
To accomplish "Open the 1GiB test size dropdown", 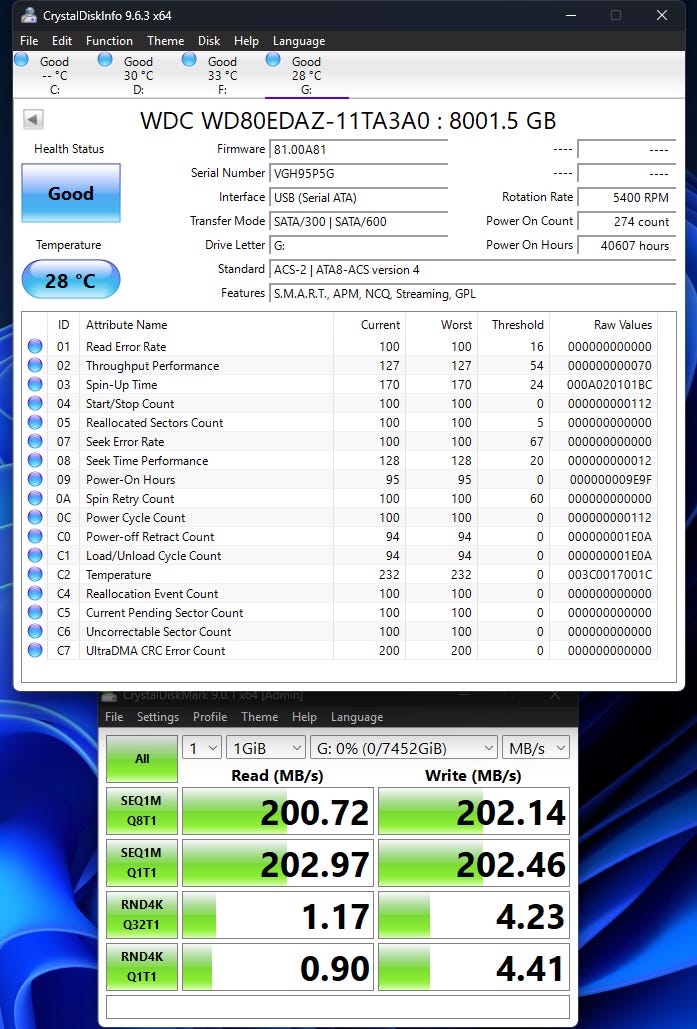I will (x=267, y=748).
